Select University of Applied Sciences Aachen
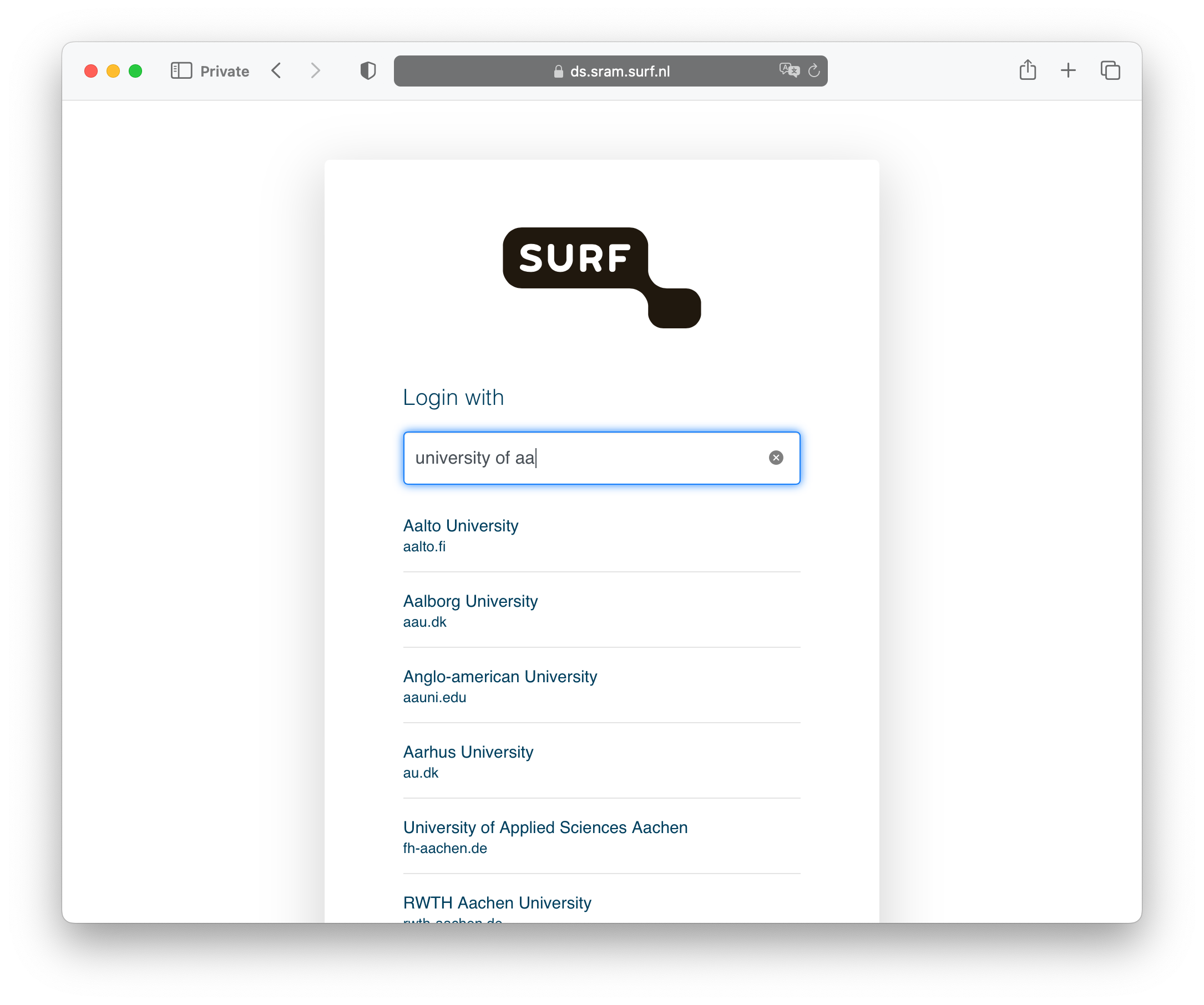The height and width of the screenshot is (1005, 1204). [601, 837]
